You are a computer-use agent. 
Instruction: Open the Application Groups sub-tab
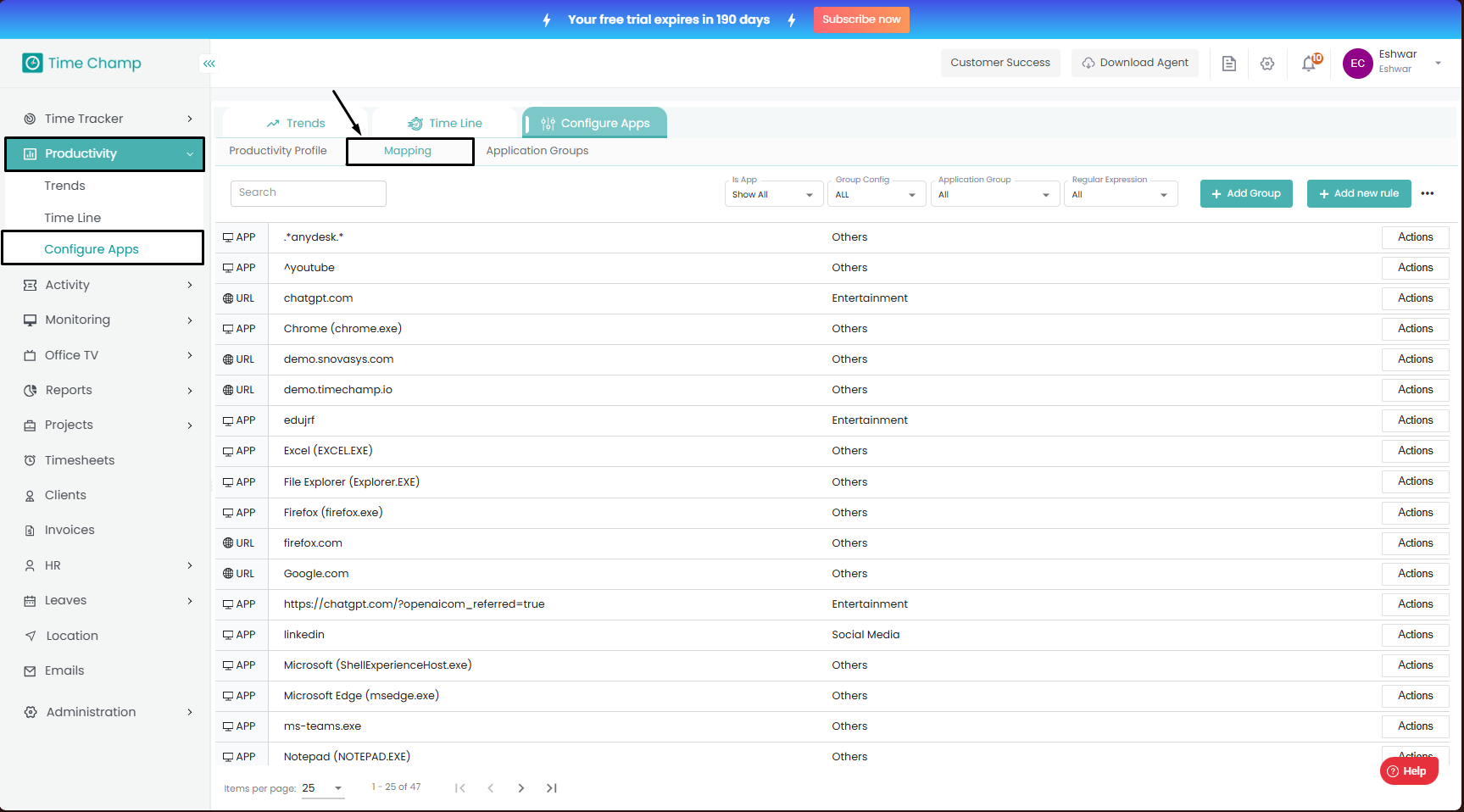pyautogui.click(x=537, y=151)
